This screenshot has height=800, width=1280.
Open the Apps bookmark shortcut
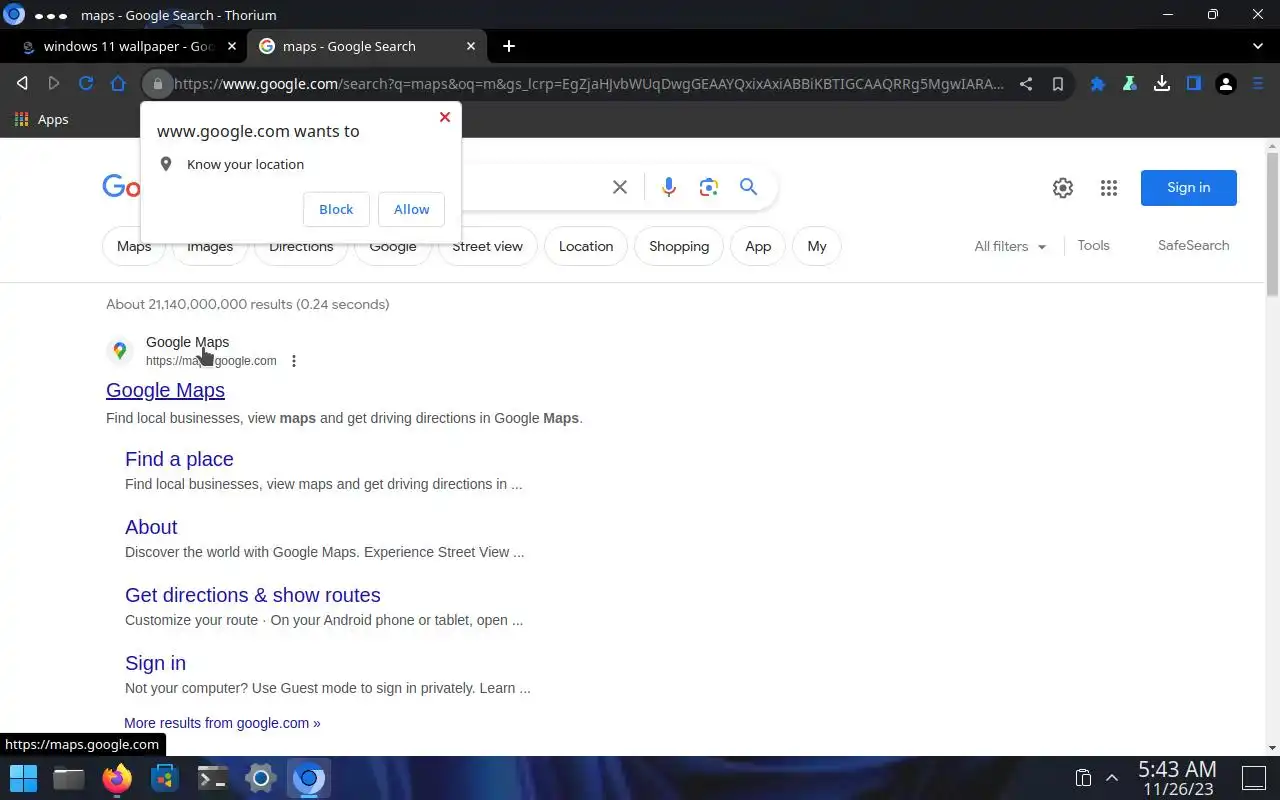point(41,119)
